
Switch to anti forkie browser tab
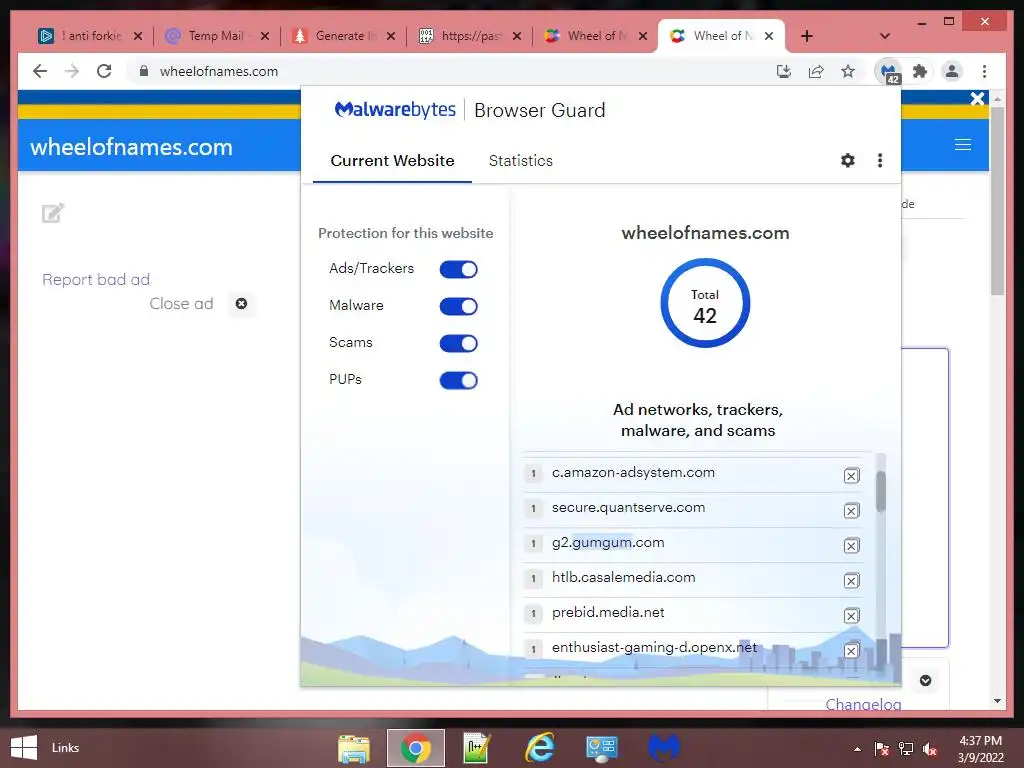90,36
